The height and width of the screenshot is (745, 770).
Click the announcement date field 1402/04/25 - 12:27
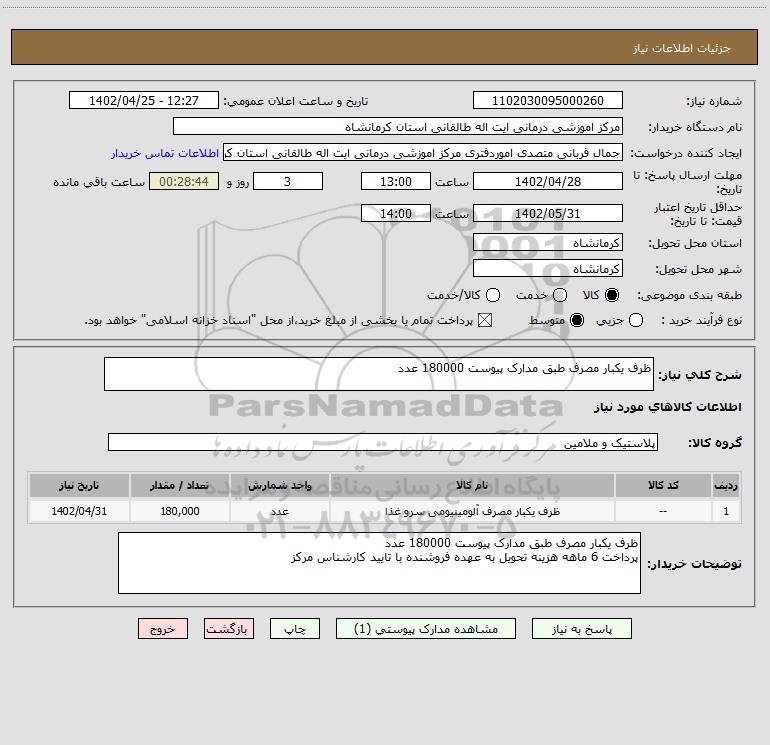[x=144, y=101]
